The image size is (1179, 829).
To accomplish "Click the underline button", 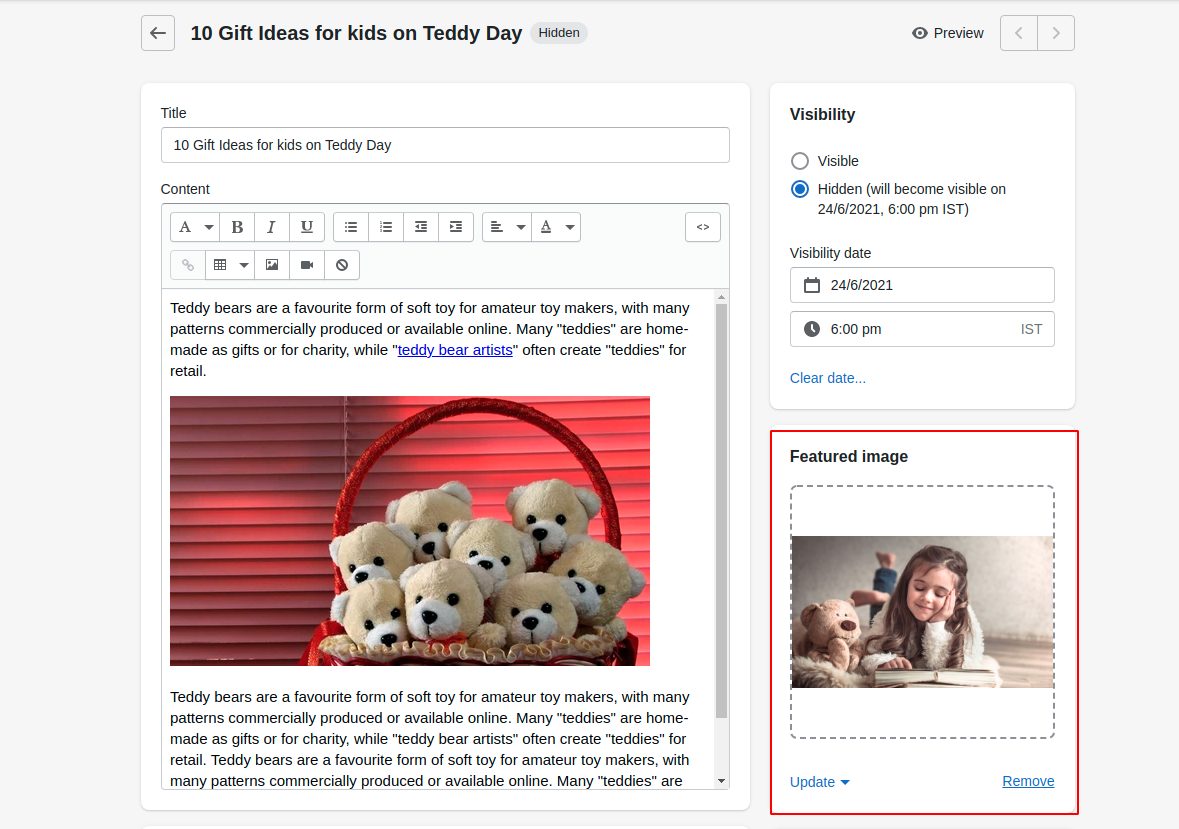I will pos(307,227).
